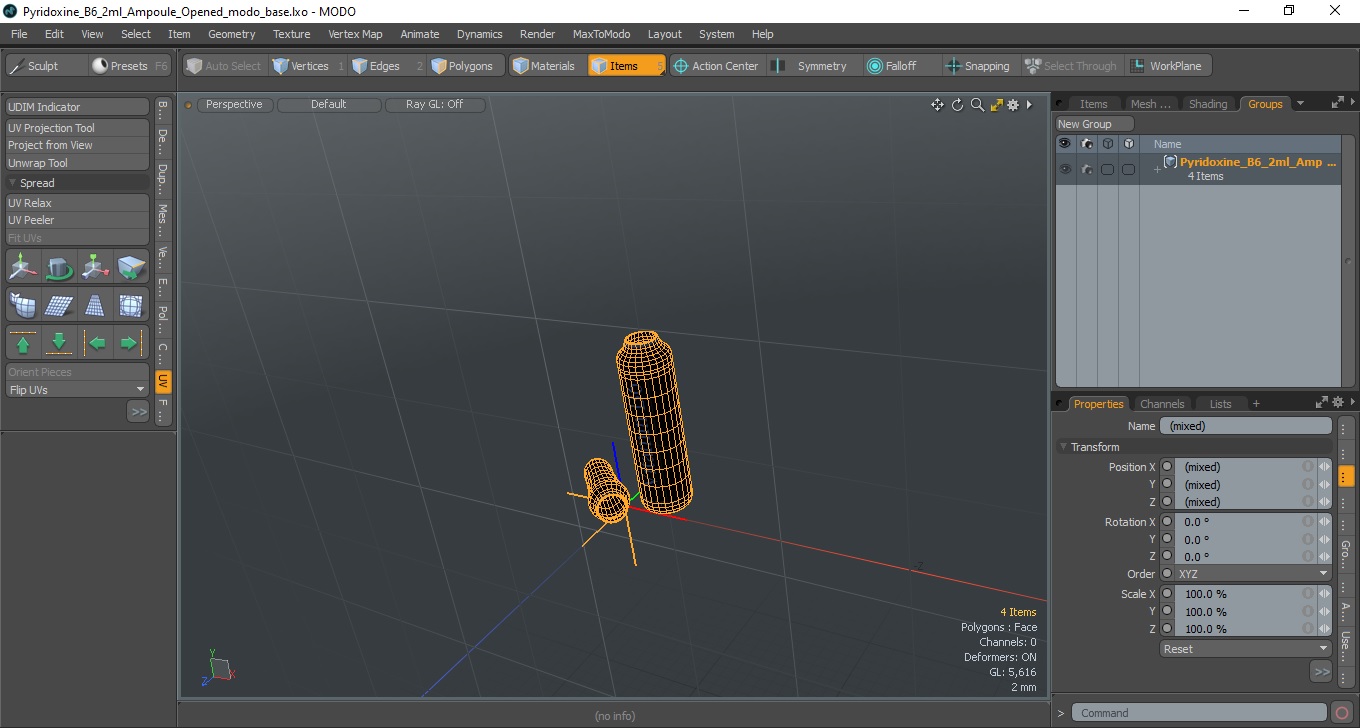Open the Groups tabs dropdown arrow
This screenshot has height=728, width=1360.
tap(1300, 103)
